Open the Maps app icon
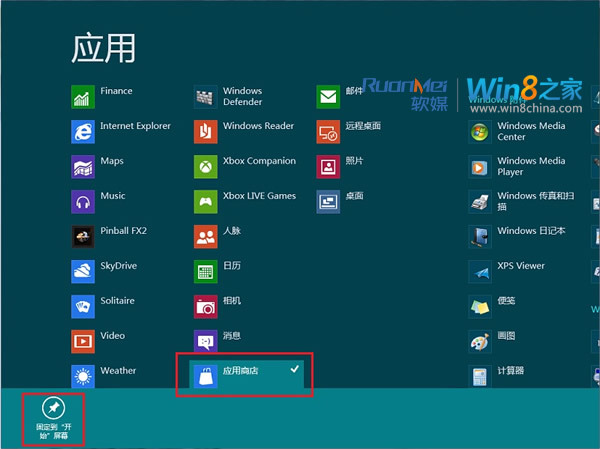Viewport: 600px width, 449px height. (83, 166)
